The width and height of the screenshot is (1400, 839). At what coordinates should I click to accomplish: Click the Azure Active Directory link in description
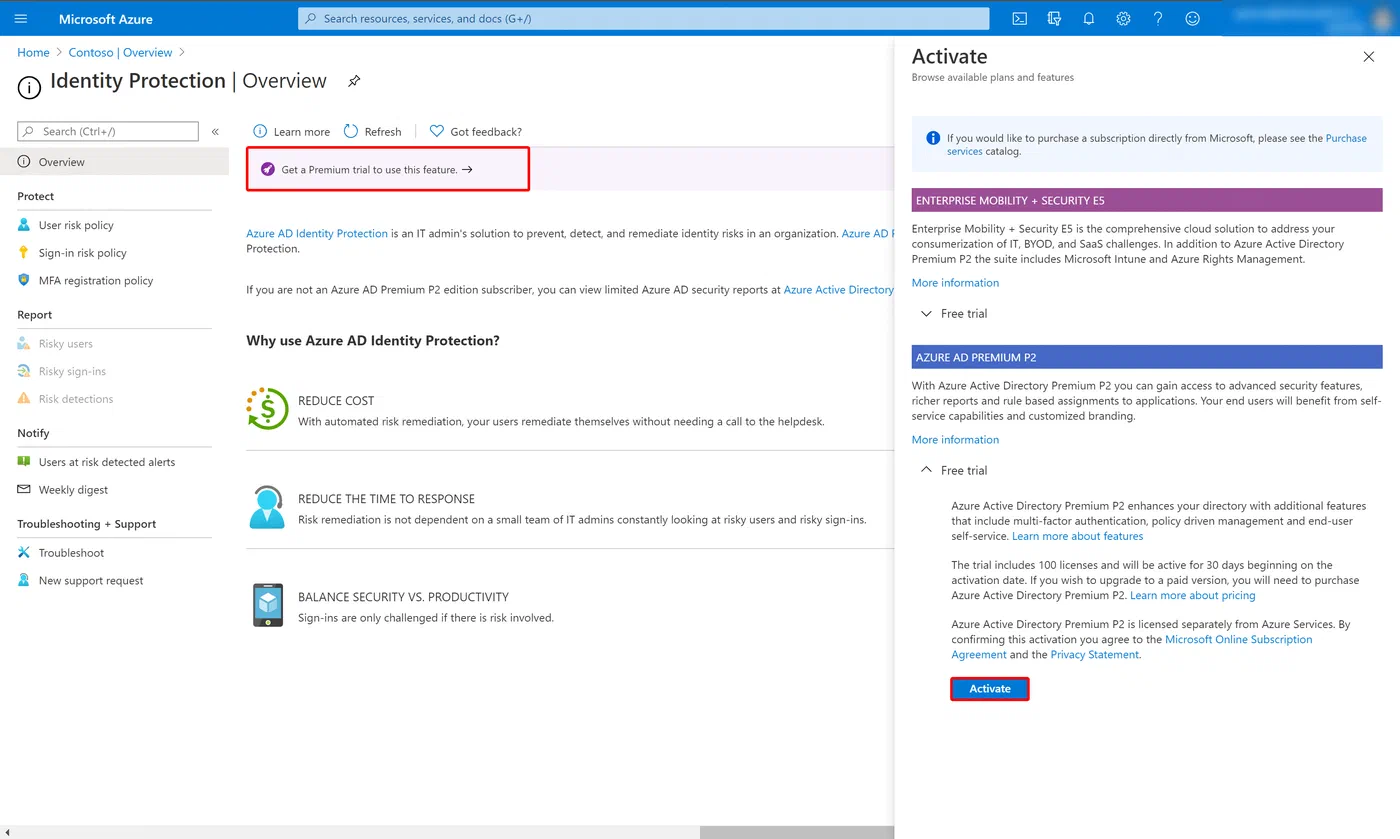(838, 290)
